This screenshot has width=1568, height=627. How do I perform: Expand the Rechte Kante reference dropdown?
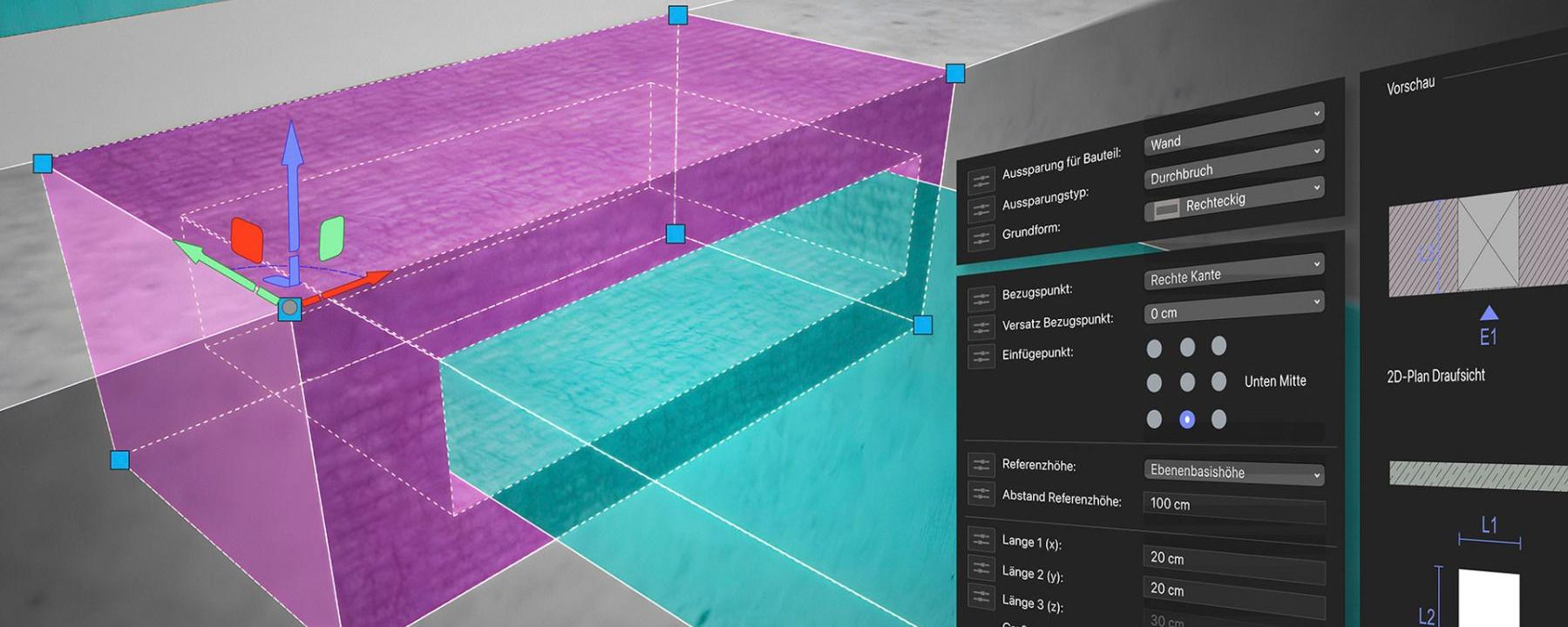pos(1232,271)
